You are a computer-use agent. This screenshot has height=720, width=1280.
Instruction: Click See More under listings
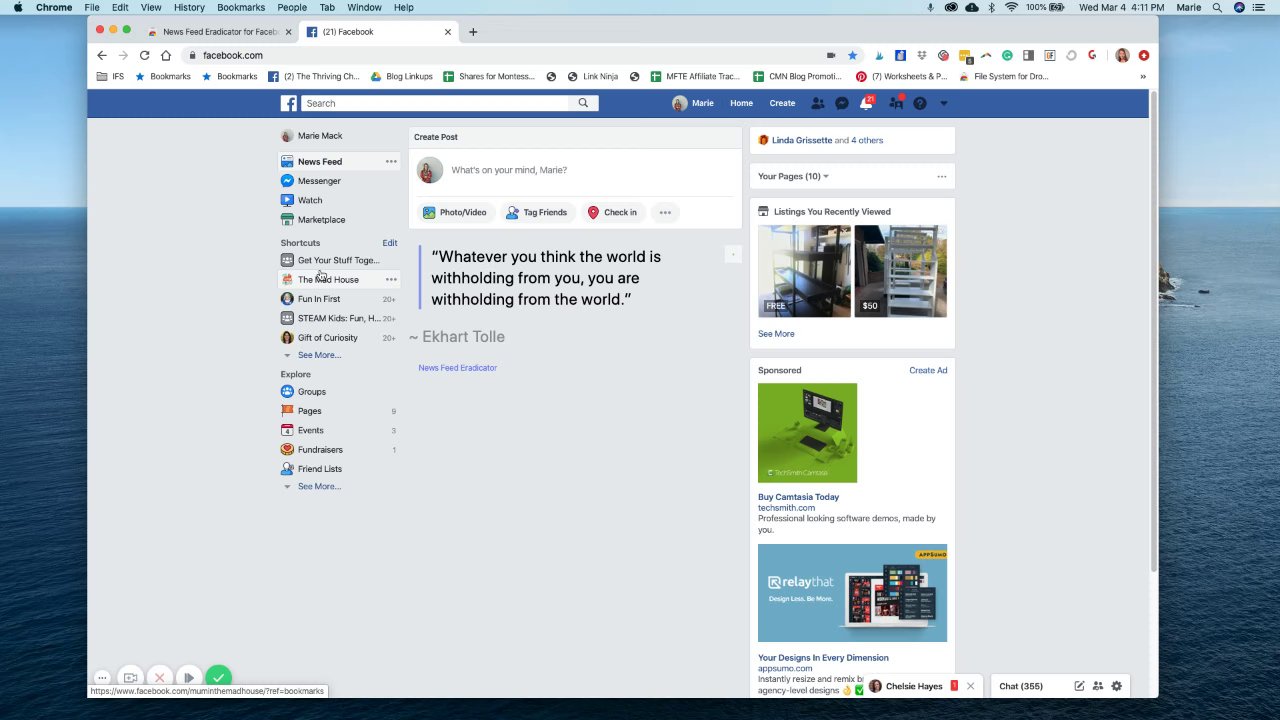pyautogui.click(x=776, y=334)
